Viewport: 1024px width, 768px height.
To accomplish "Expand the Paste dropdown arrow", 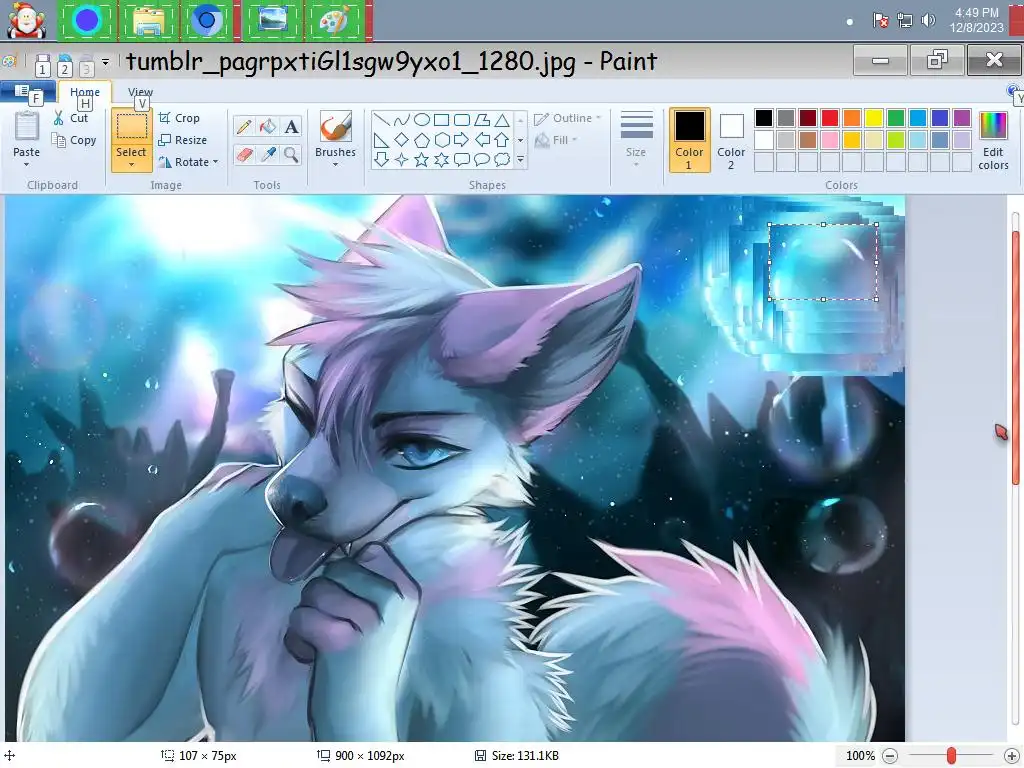I will [x=27, y=165].
